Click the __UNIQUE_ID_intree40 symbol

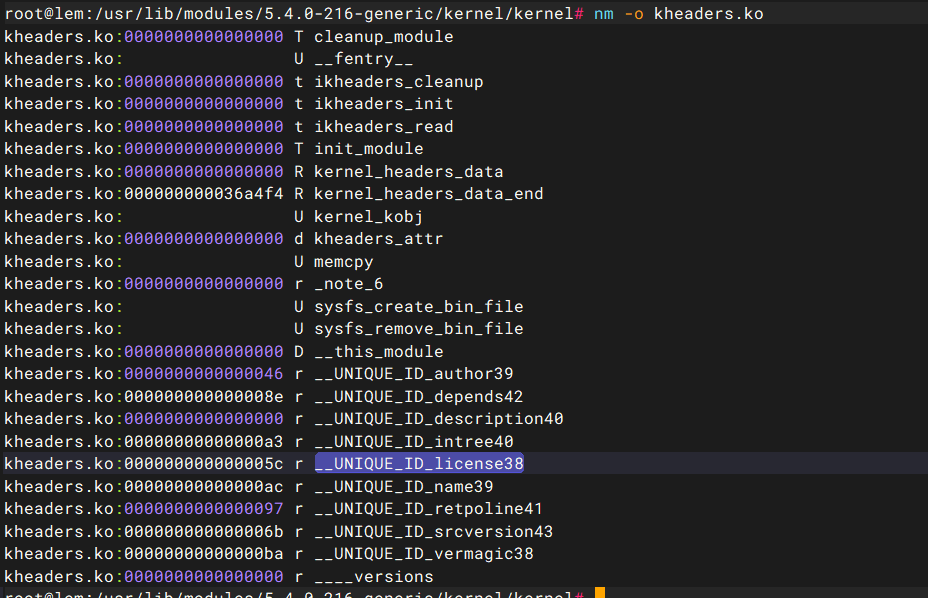click(x=414, y=442)
